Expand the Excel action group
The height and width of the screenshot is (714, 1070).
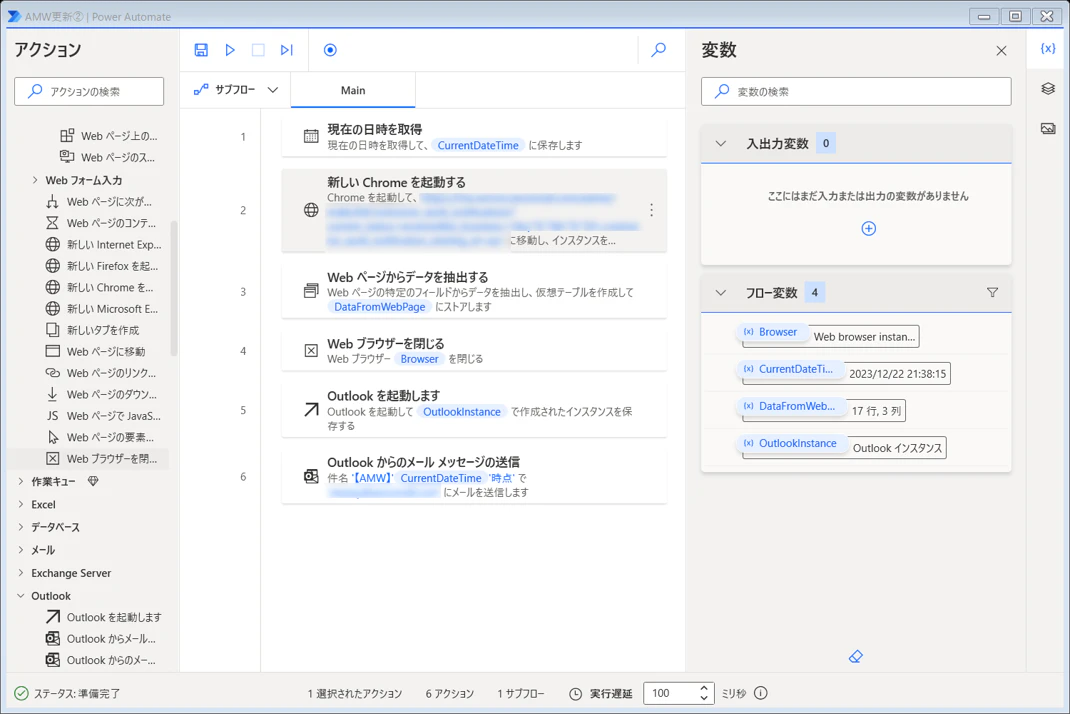click(20, 504)
